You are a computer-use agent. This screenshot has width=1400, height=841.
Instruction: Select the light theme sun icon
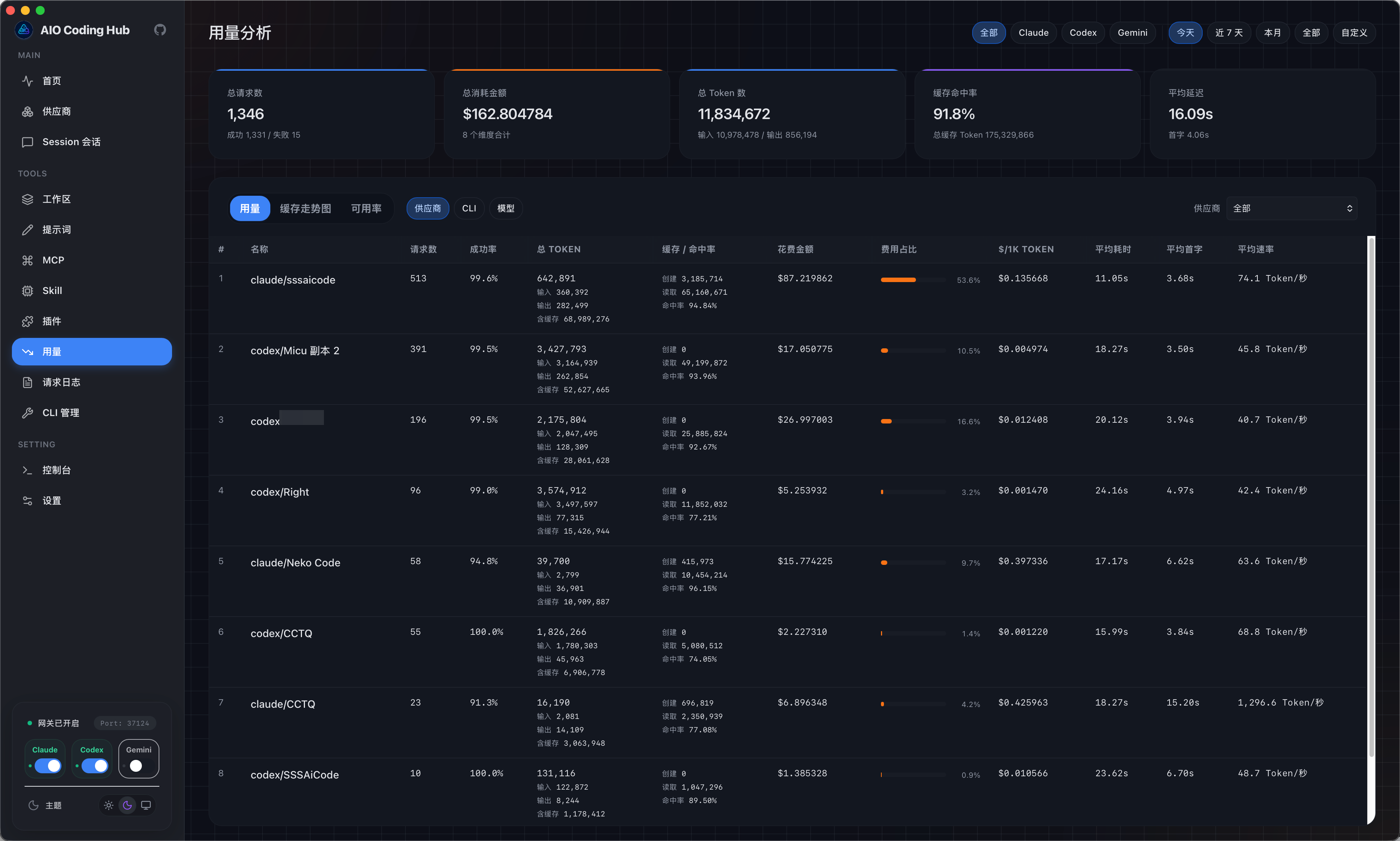[x=108, y=805]
